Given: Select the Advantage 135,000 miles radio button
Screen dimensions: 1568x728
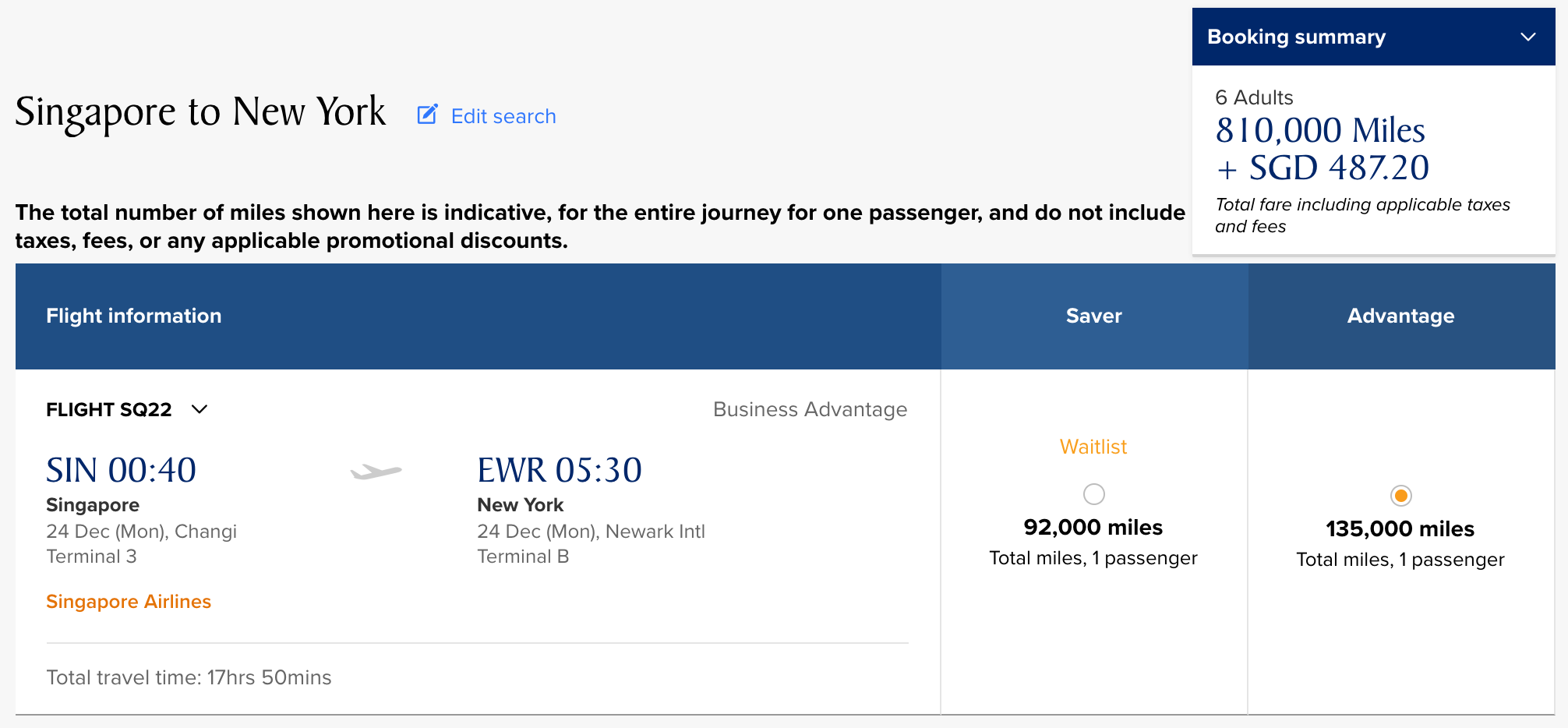Looking at the screenshot, I should tap(1400, 496).
